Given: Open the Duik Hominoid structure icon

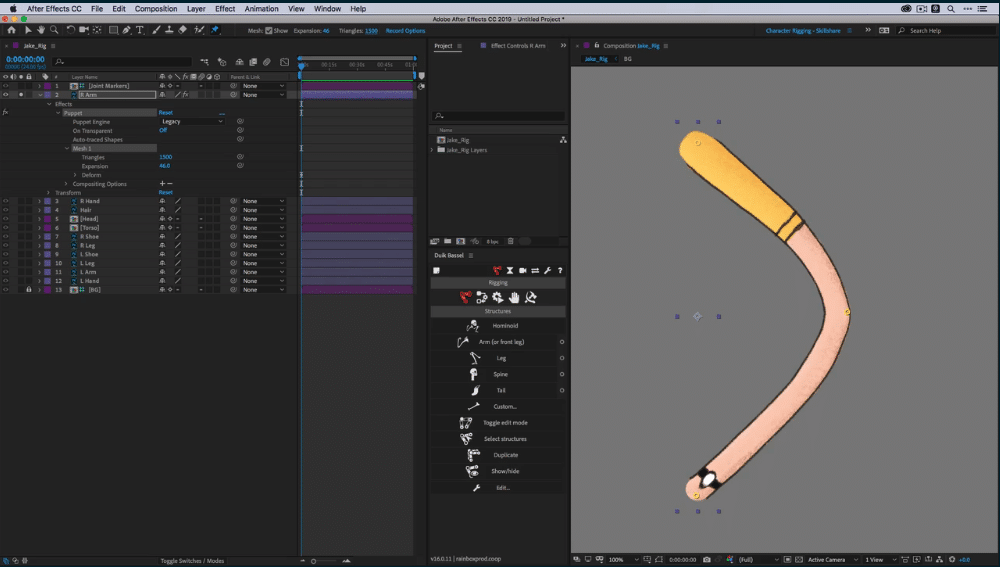Looking at the screenshot, I should click(x=473, y=326).
